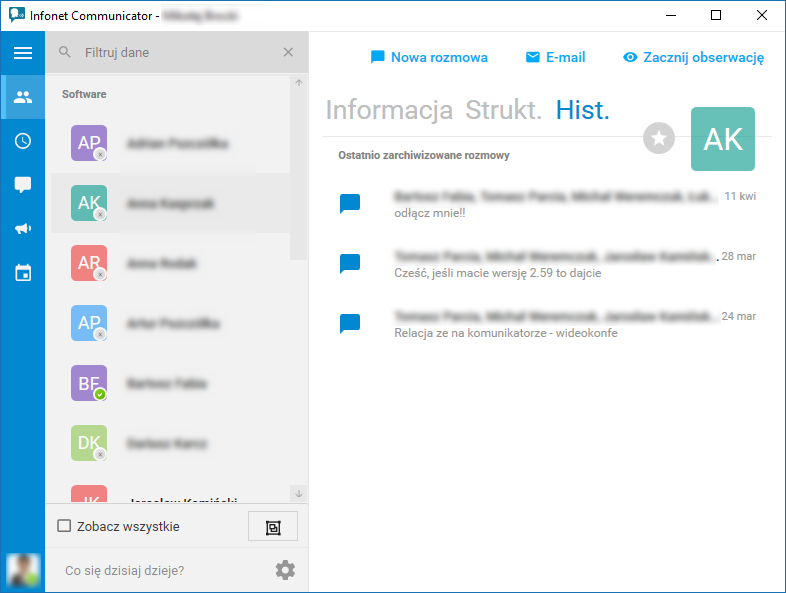This screenshot has width=786, height=593.
Task: Switch to the Strukt. tab
Action: click(x=503, y=110)
